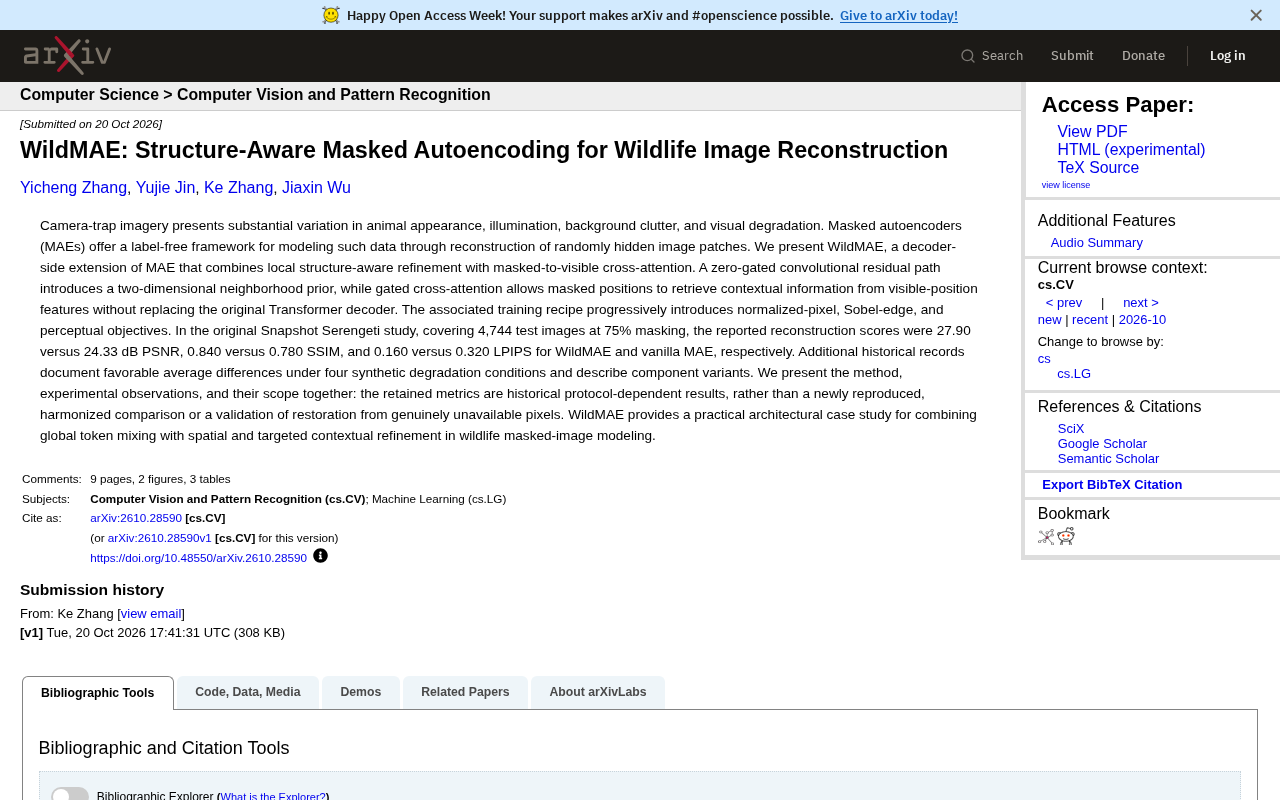
Task: Click the arXiv:2610.28590v1 version link
Action: (x=160, y=538)
